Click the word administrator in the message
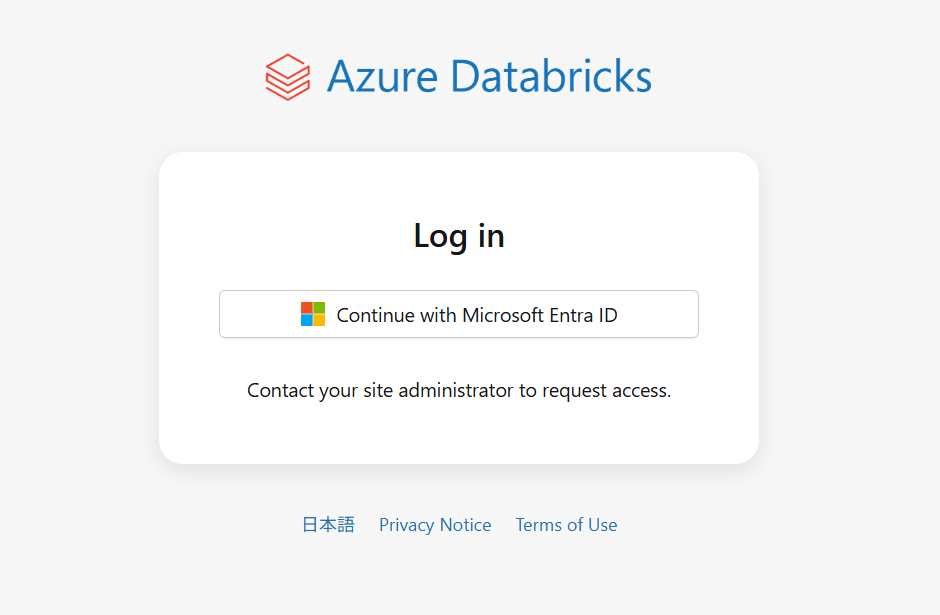The width and height of the screenshot is (940, 615). [455, 390]
